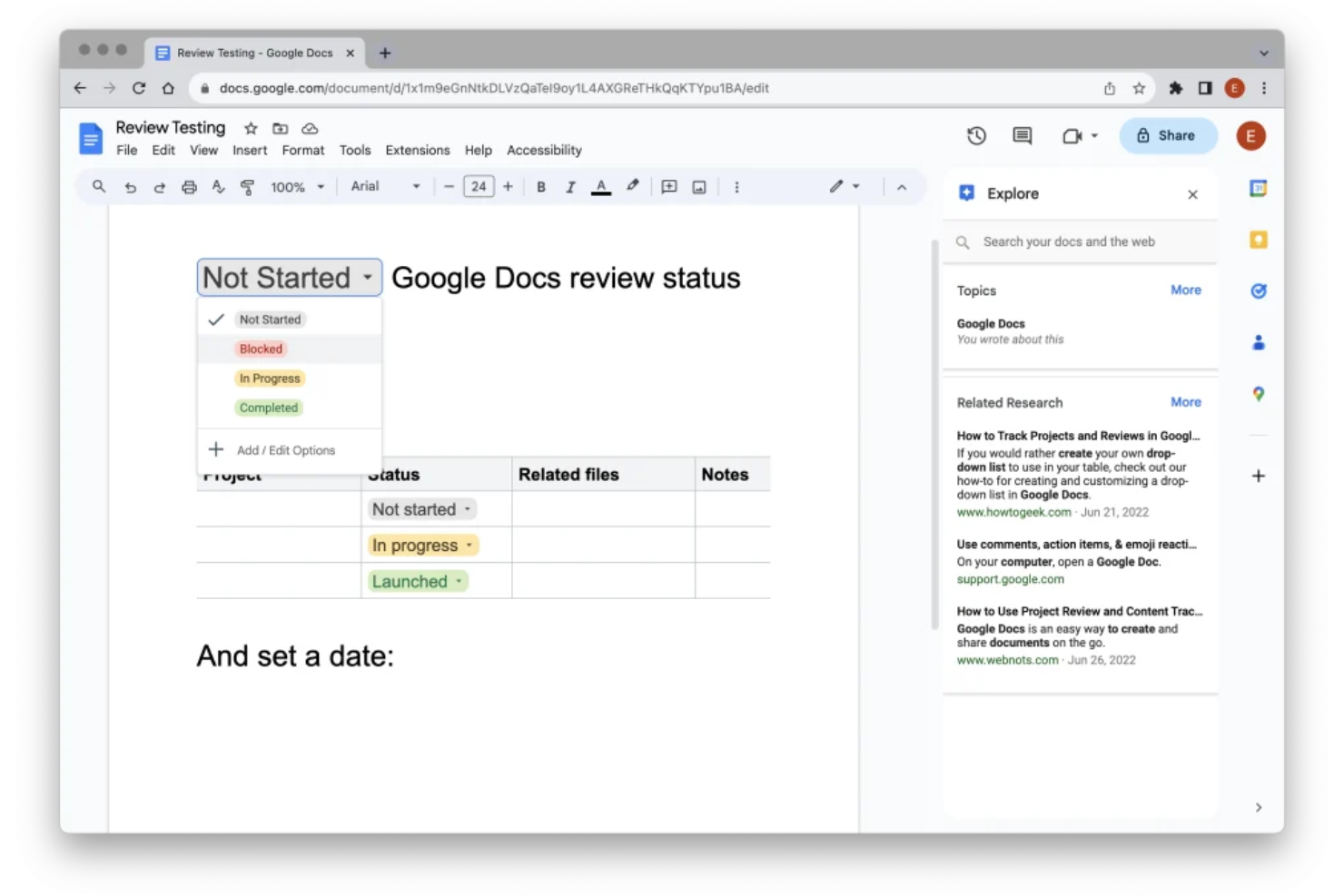1344x896 pixels.
Task: Open the File menu
Action: tap(127, 150)
